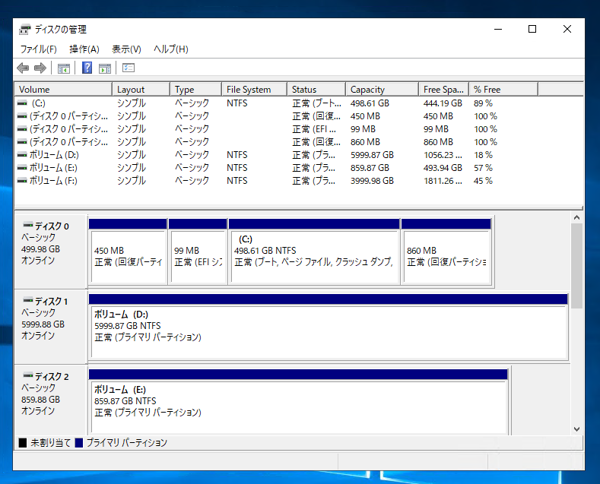Select the ディスク 0 disk label

pyautogui.click(x=51, y=251)
